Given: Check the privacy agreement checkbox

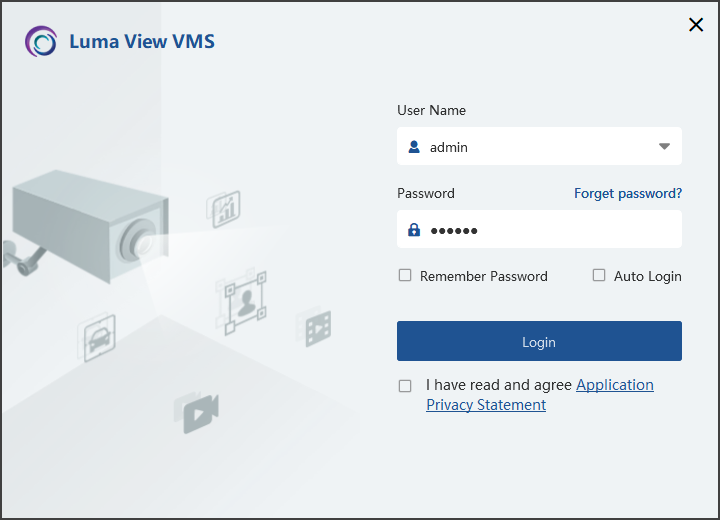Looking at the screenshot, I should (405, 386).
